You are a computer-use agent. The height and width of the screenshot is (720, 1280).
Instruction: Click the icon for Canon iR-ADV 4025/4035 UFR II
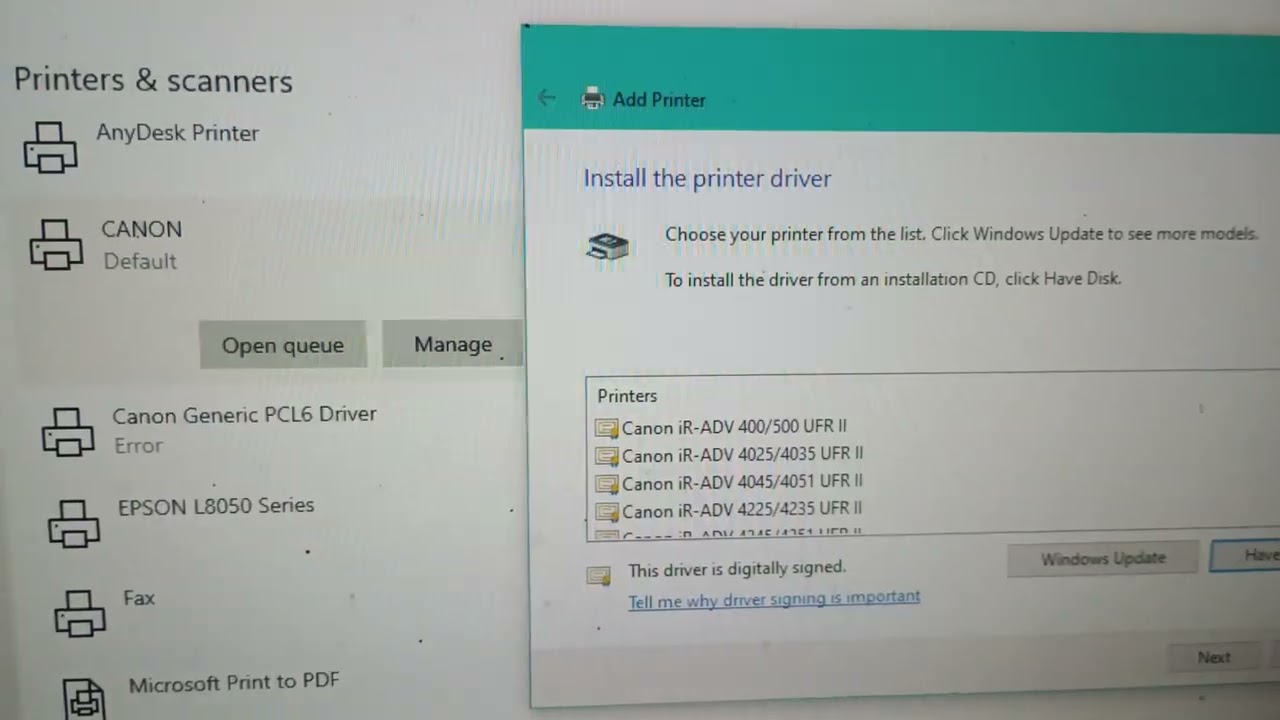606,456
